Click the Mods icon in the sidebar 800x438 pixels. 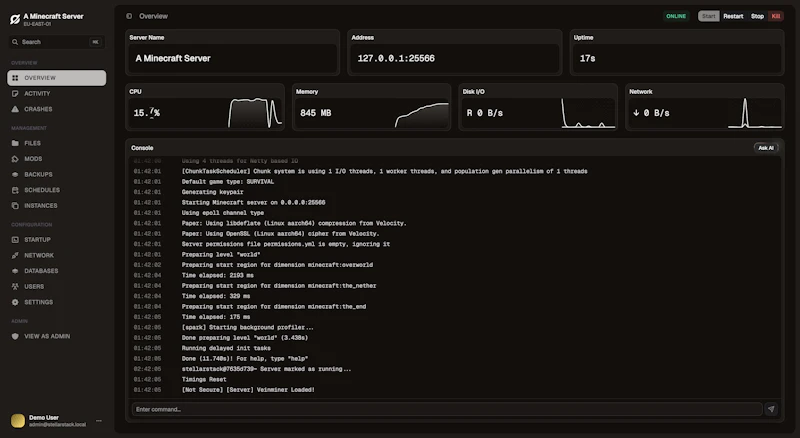click(15, 159)
